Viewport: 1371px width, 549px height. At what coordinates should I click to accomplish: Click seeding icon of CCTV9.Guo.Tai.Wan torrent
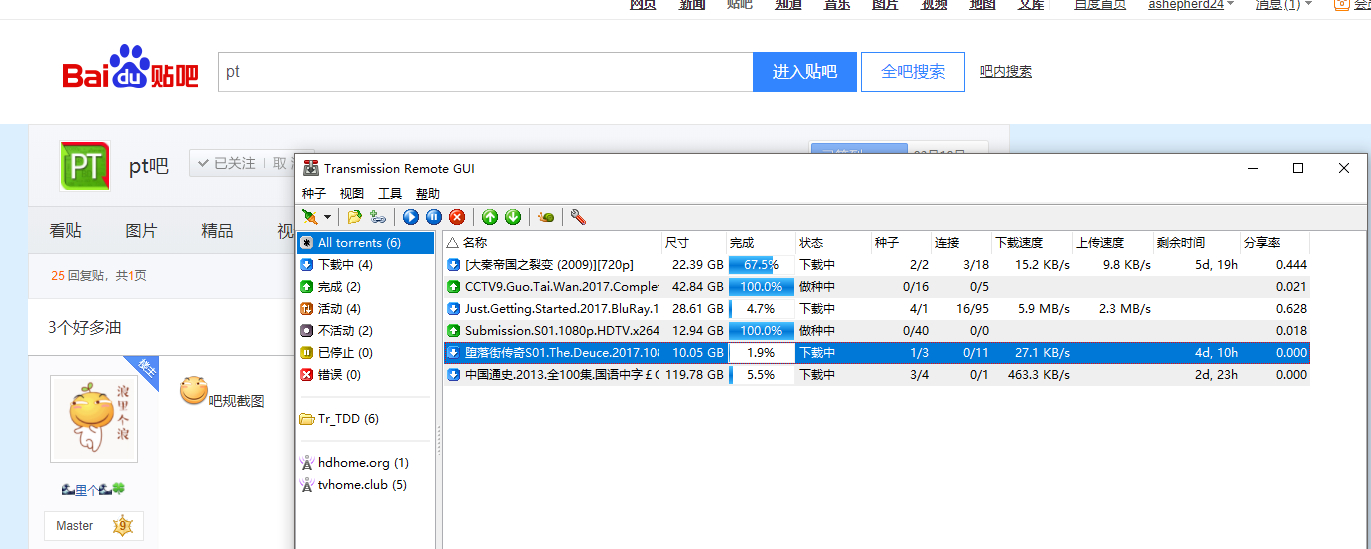(x=454, y=286)
